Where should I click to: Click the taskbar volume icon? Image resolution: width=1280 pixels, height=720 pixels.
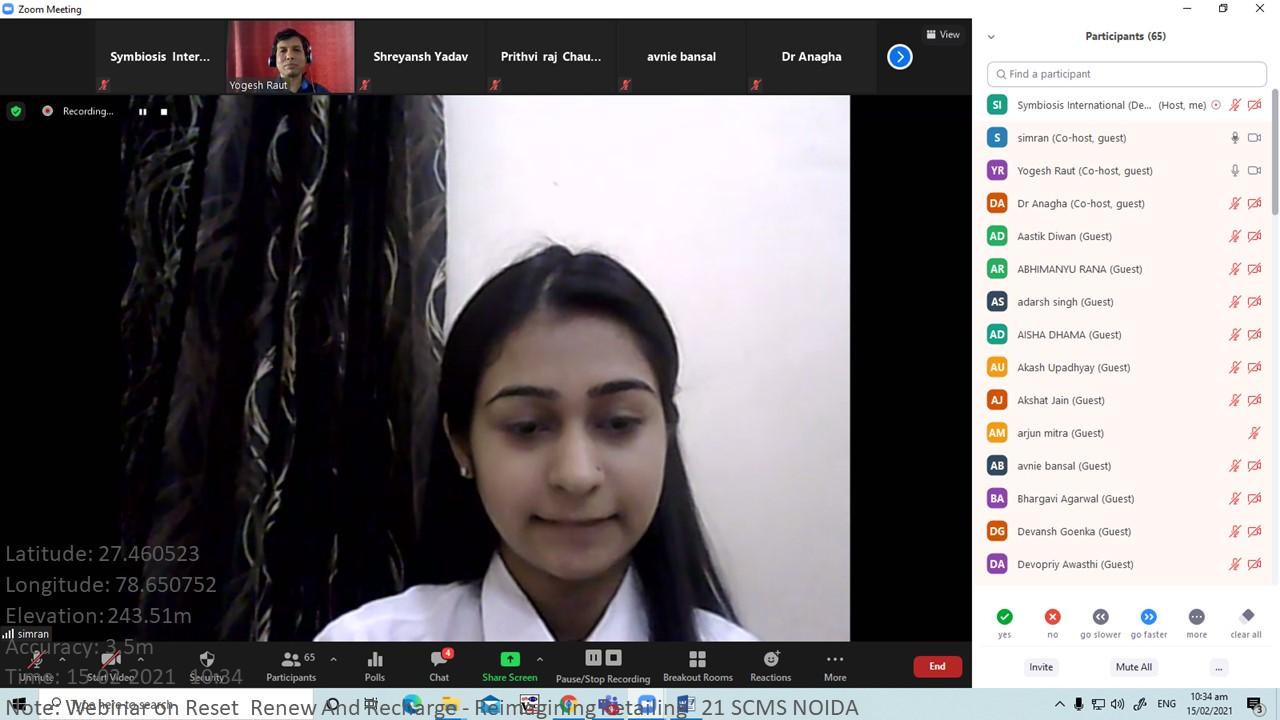pyautogui.click(x=1118, y=704)
